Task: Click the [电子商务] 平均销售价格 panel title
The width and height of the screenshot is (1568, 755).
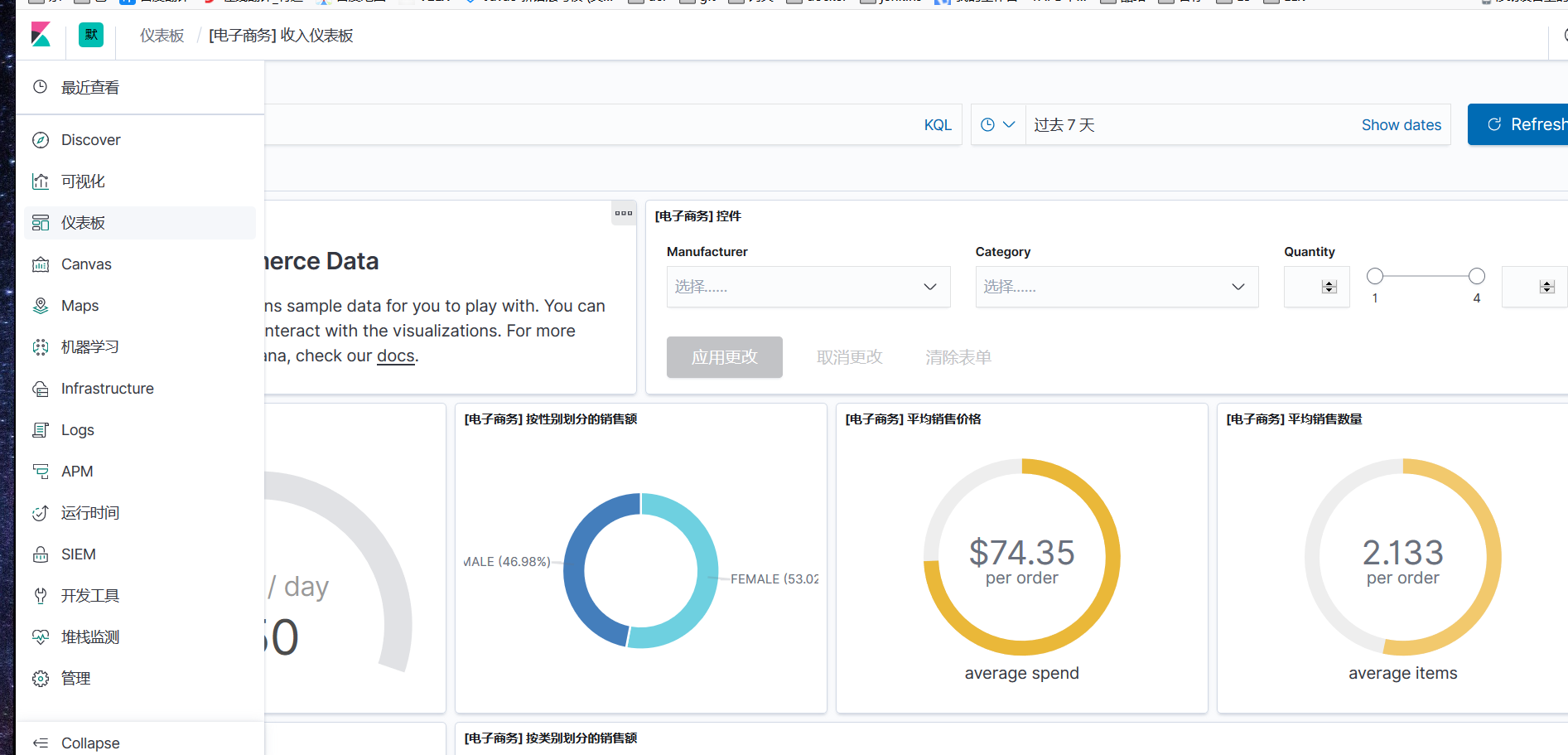Action: (x=914, y=419)
